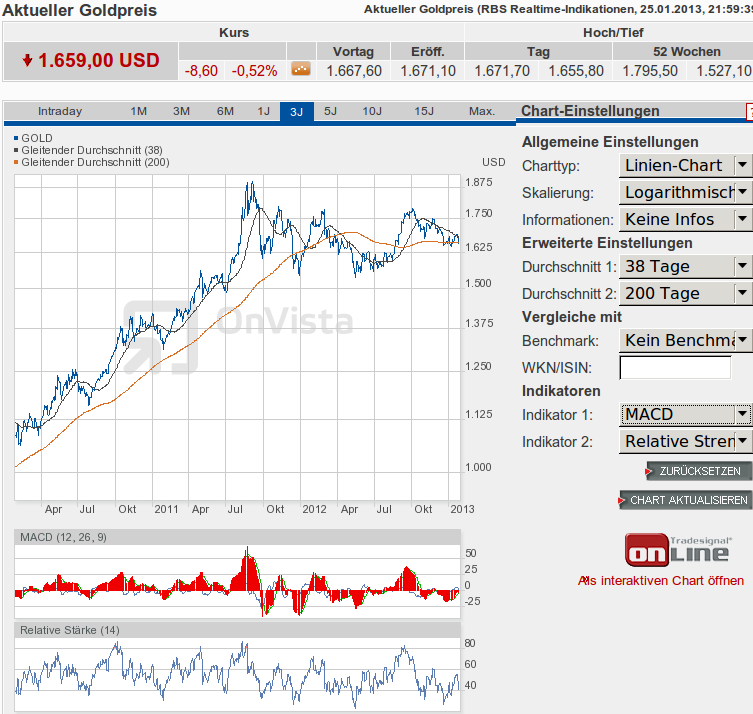The height and width of the screenshot is (714, 753).
Task: Click the ZURÜCKSETZEN button
Action: click(x=699, y=471)
